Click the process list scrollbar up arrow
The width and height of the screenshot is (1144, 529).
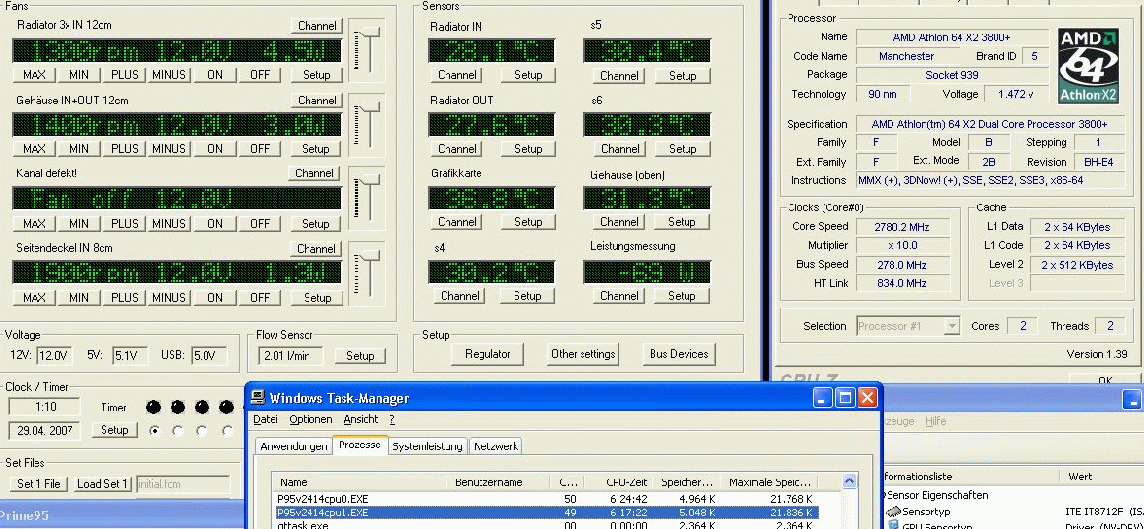(x=849, y=482)
